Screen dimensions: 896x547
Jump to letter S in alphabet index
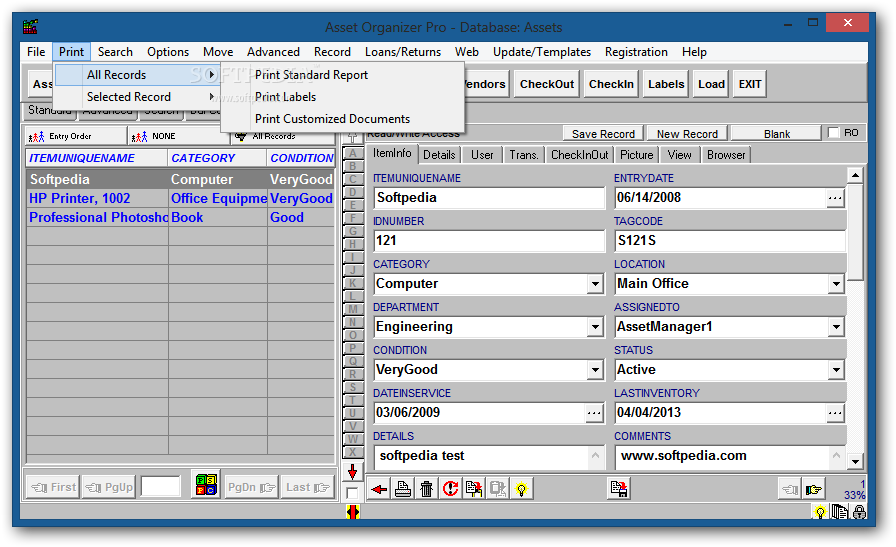click(353, 387)
